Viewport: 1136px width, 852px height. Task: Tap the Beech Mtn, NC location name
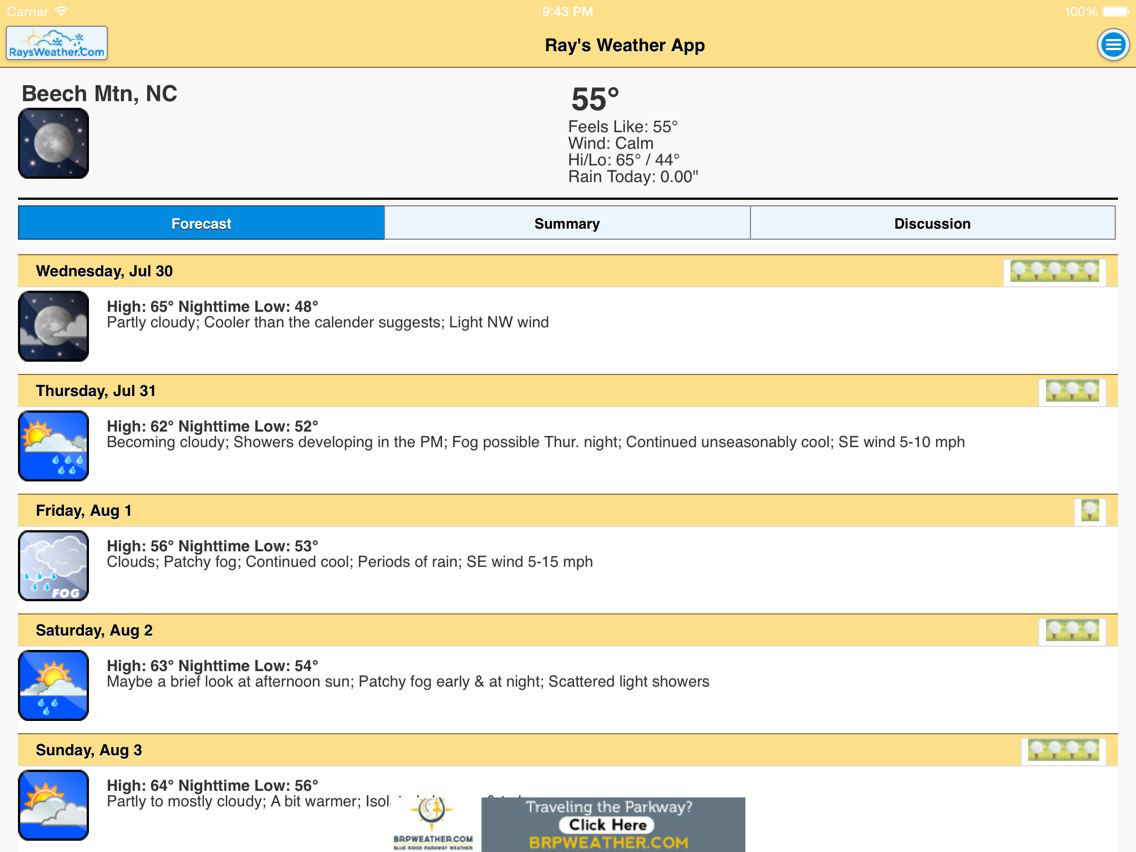[99, 93]
